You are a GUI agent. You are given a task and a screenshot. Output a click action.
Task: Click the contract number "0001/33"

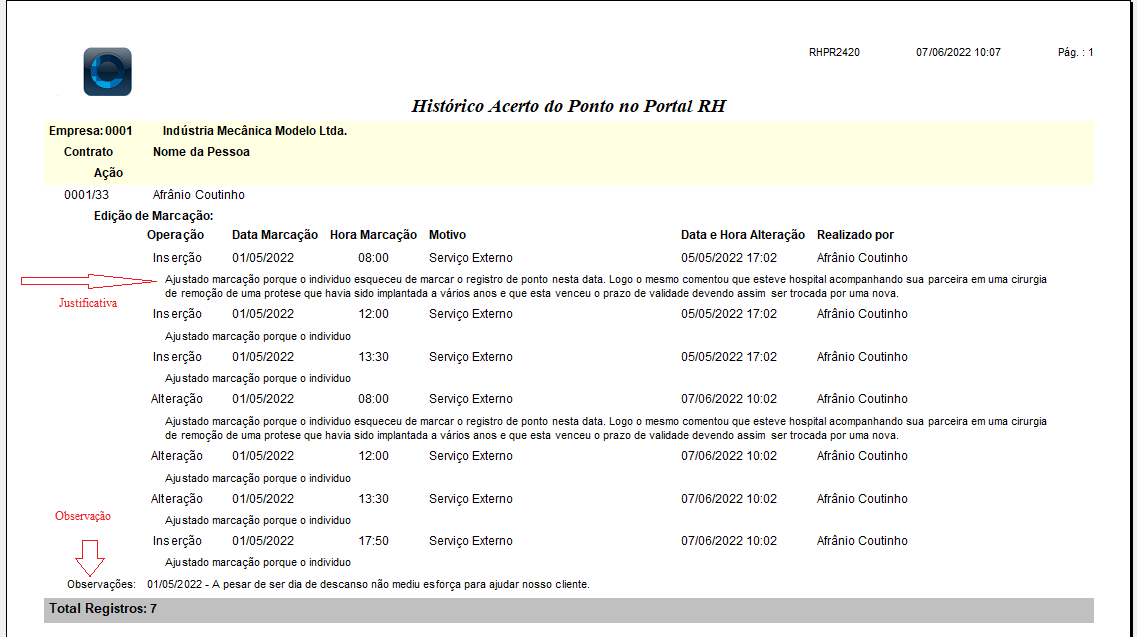coord(86,195)
